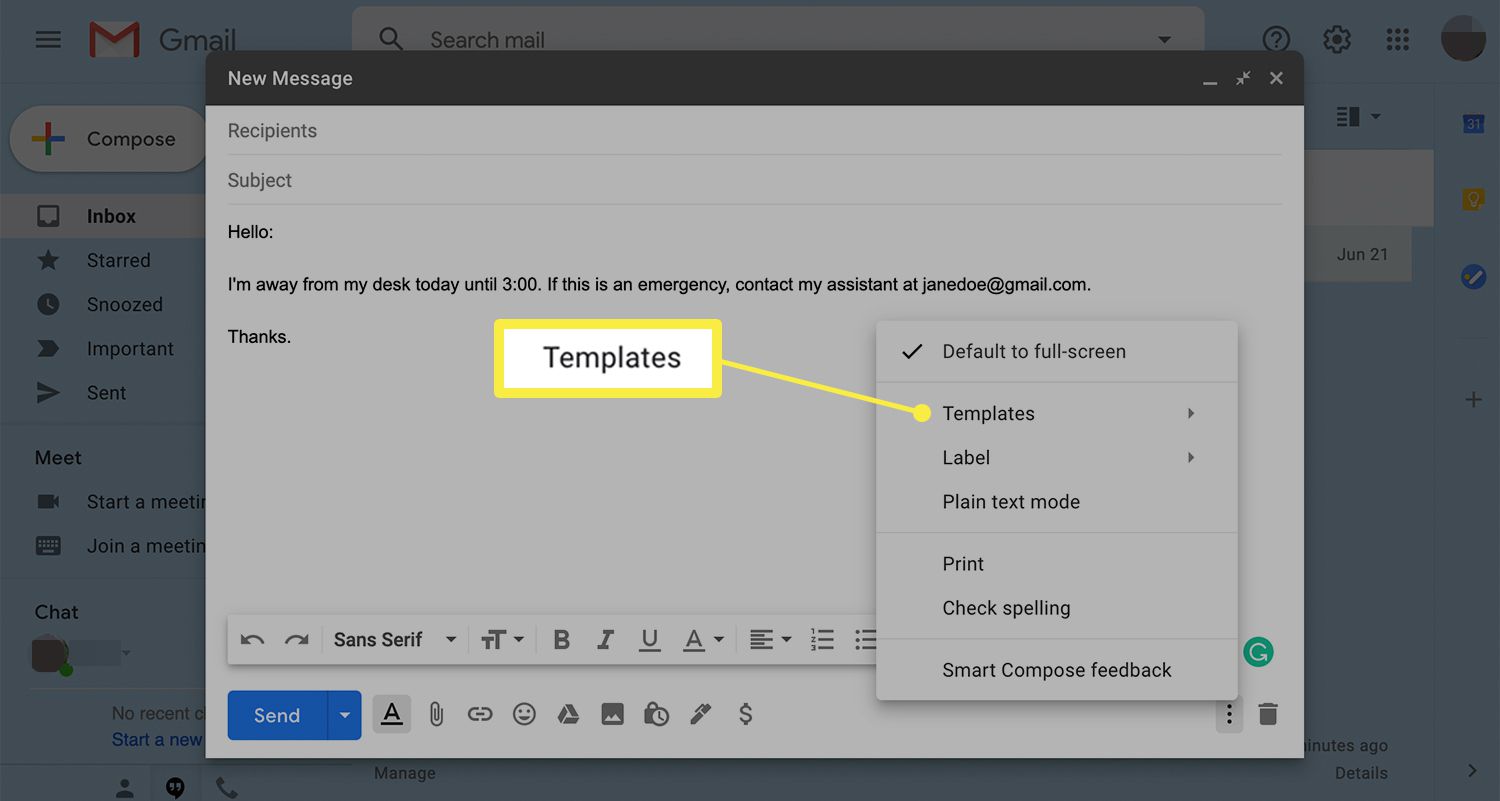Viewport: 1500px width, 801px height.
Task: Toggle underline formatting
Action: [650, 640]
